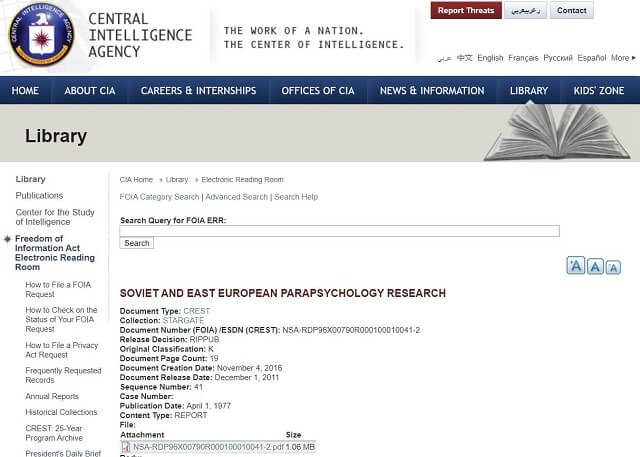640x457 pixels.
Task: Switch language to English
Action: coord(490,58)
